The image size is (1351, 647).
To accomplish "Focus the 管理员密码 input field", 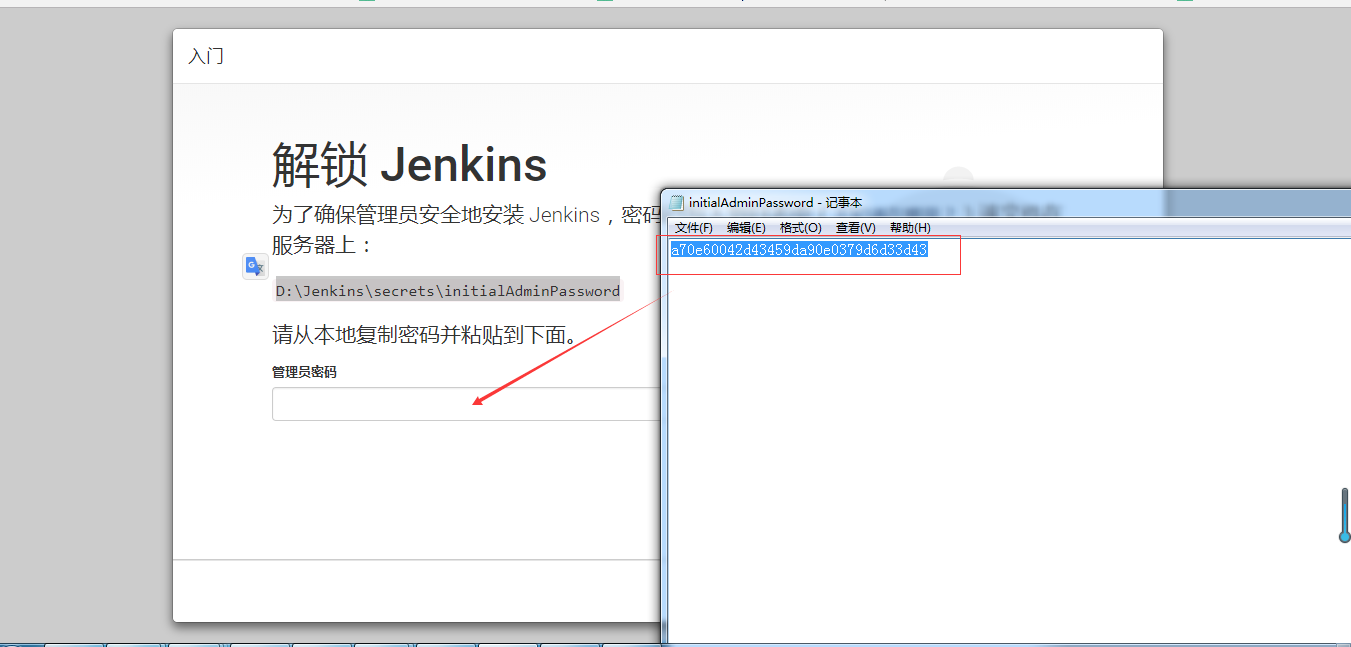I will click(466, 404).
